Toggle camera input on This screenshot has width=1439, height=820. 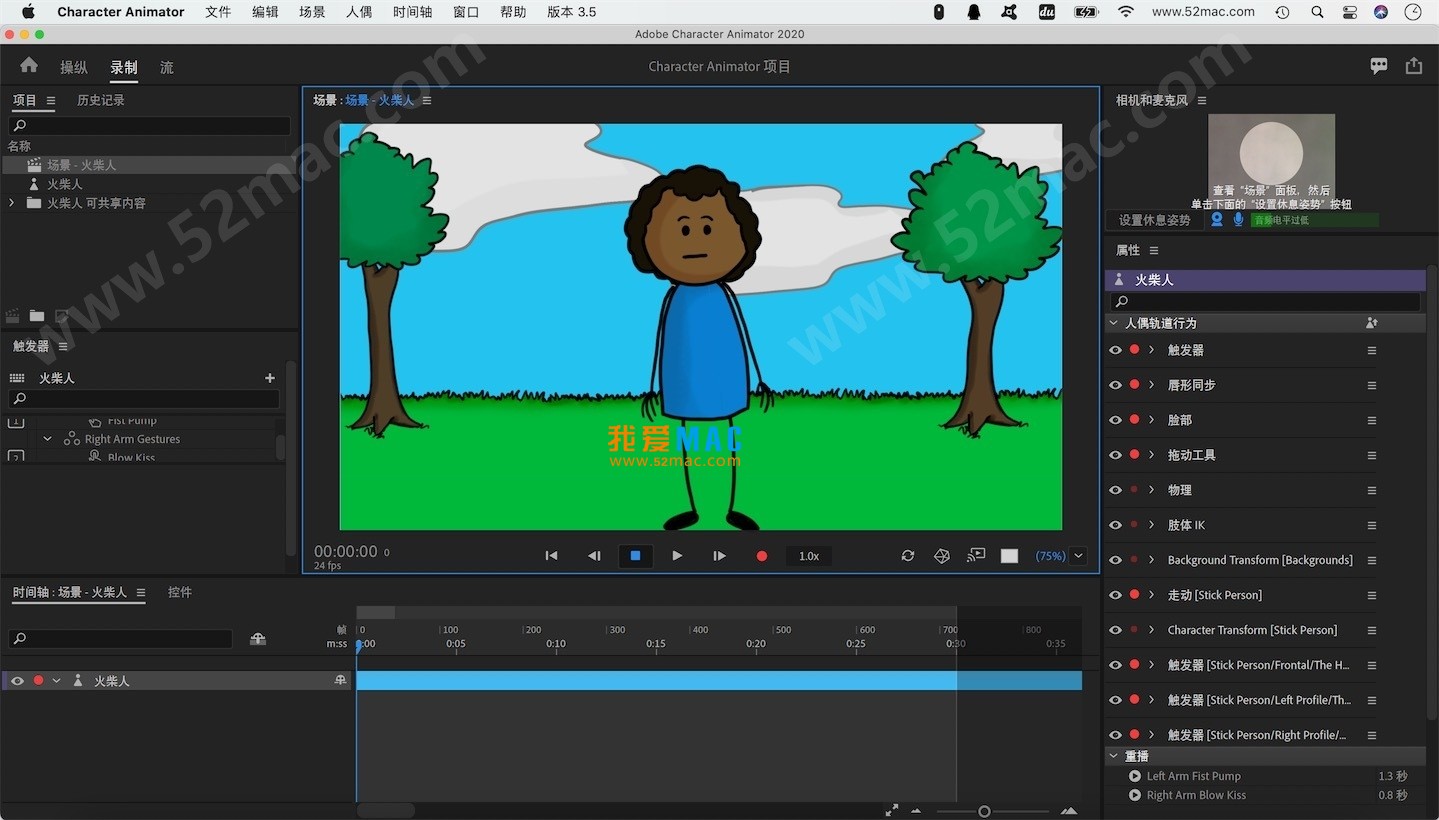pyautogui.click(x=1217, y=219)
